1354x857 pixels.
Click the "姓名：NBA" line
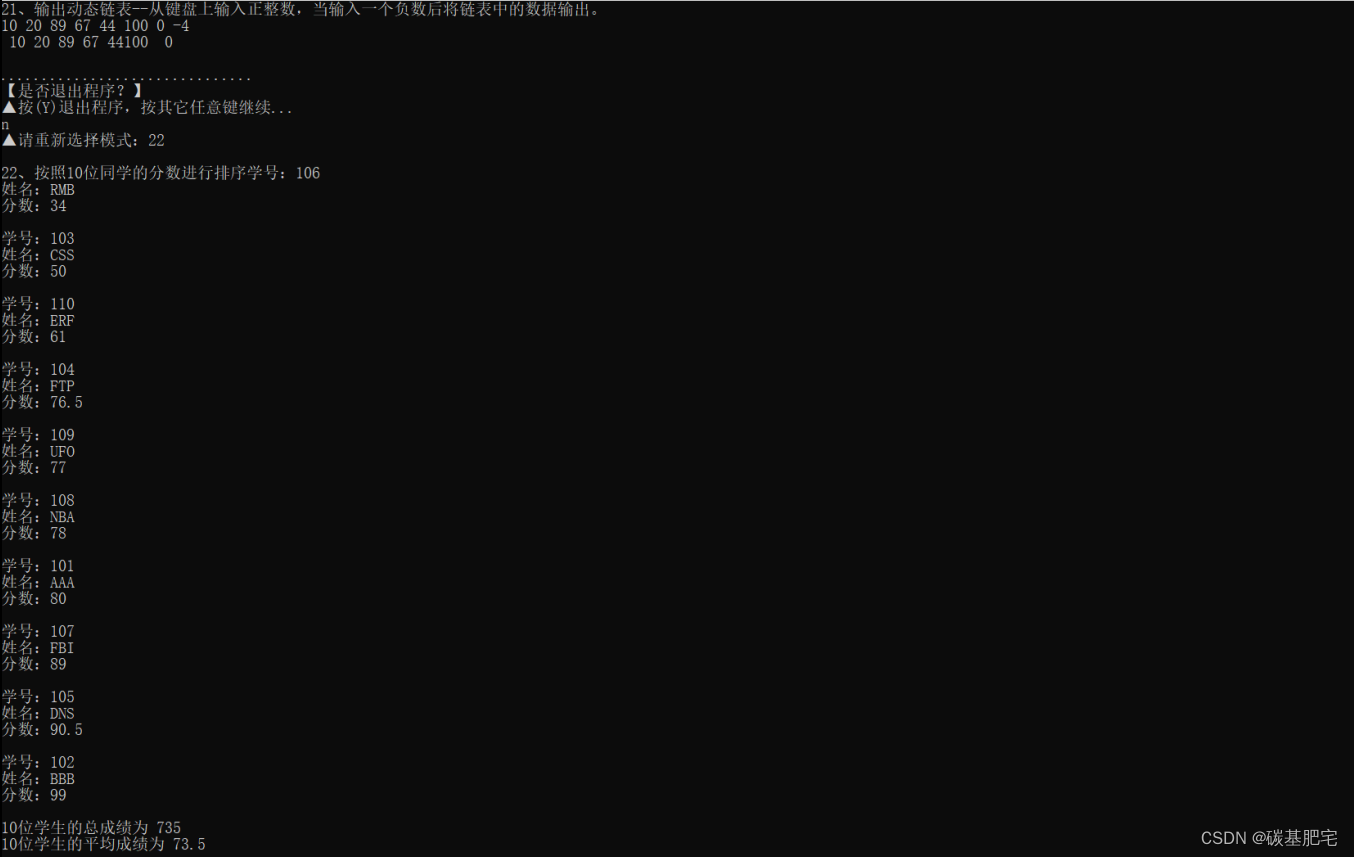(38, 517)
